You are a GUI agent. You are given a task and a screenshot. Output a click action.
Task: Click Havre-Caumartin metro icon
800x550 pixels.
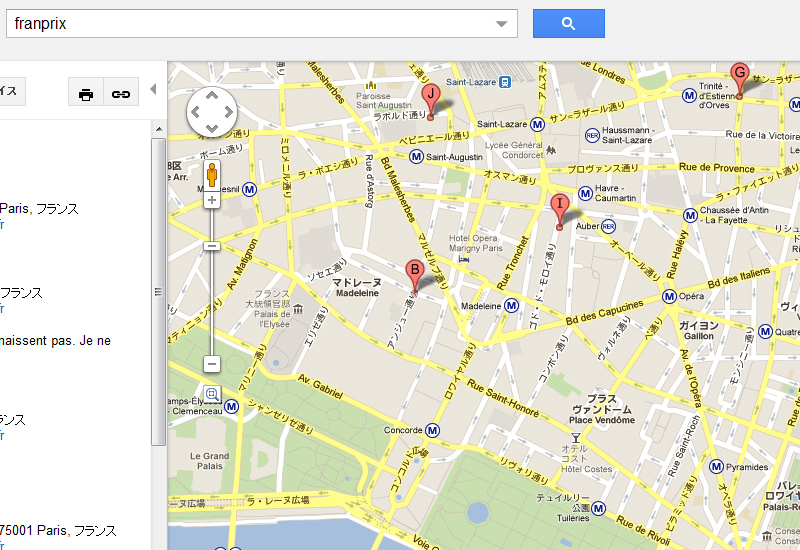point(585,194)
